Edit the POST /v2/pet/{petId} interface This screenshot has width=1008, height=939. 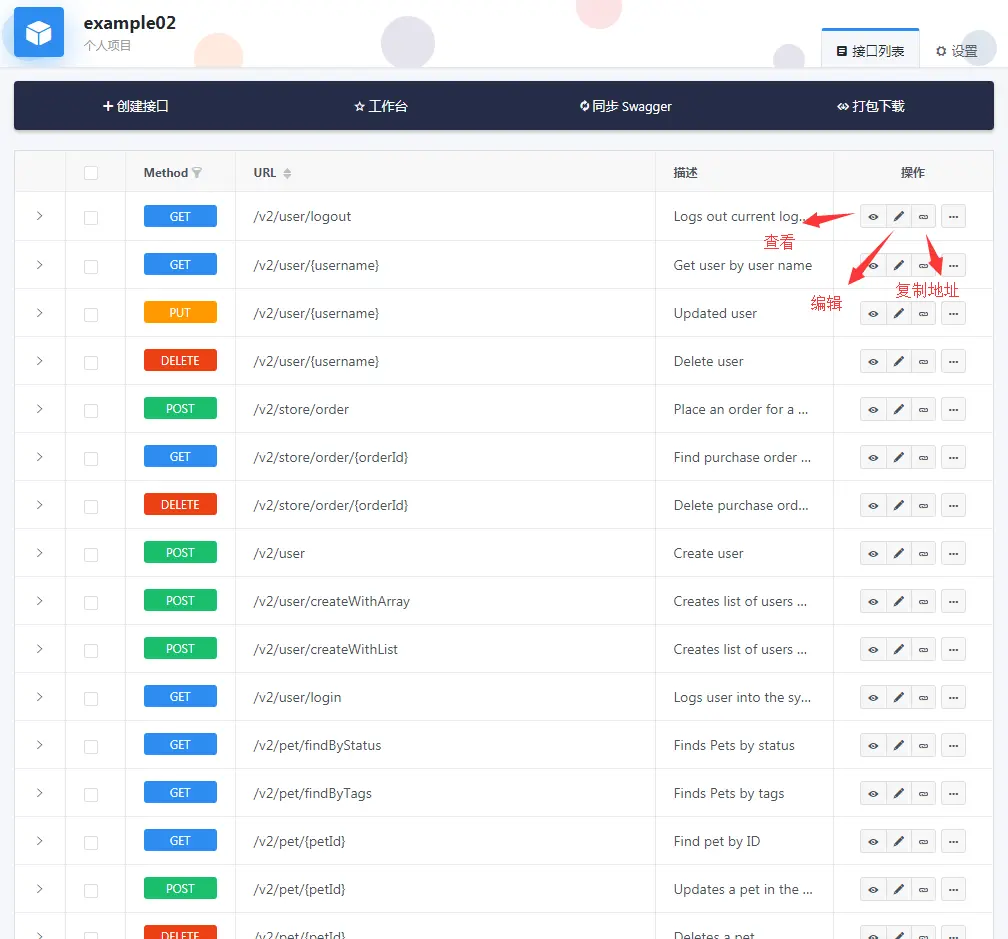click(898, 890)
